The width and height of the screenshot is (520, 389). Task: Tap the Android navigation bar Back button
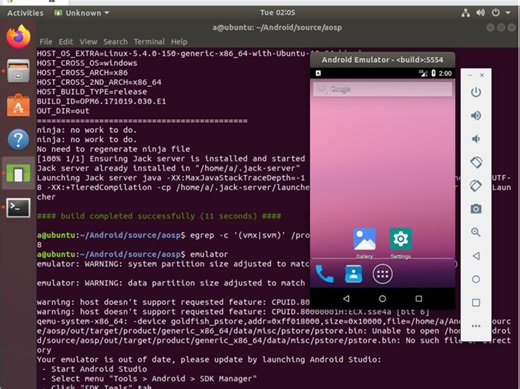click(x=346, y=298)
